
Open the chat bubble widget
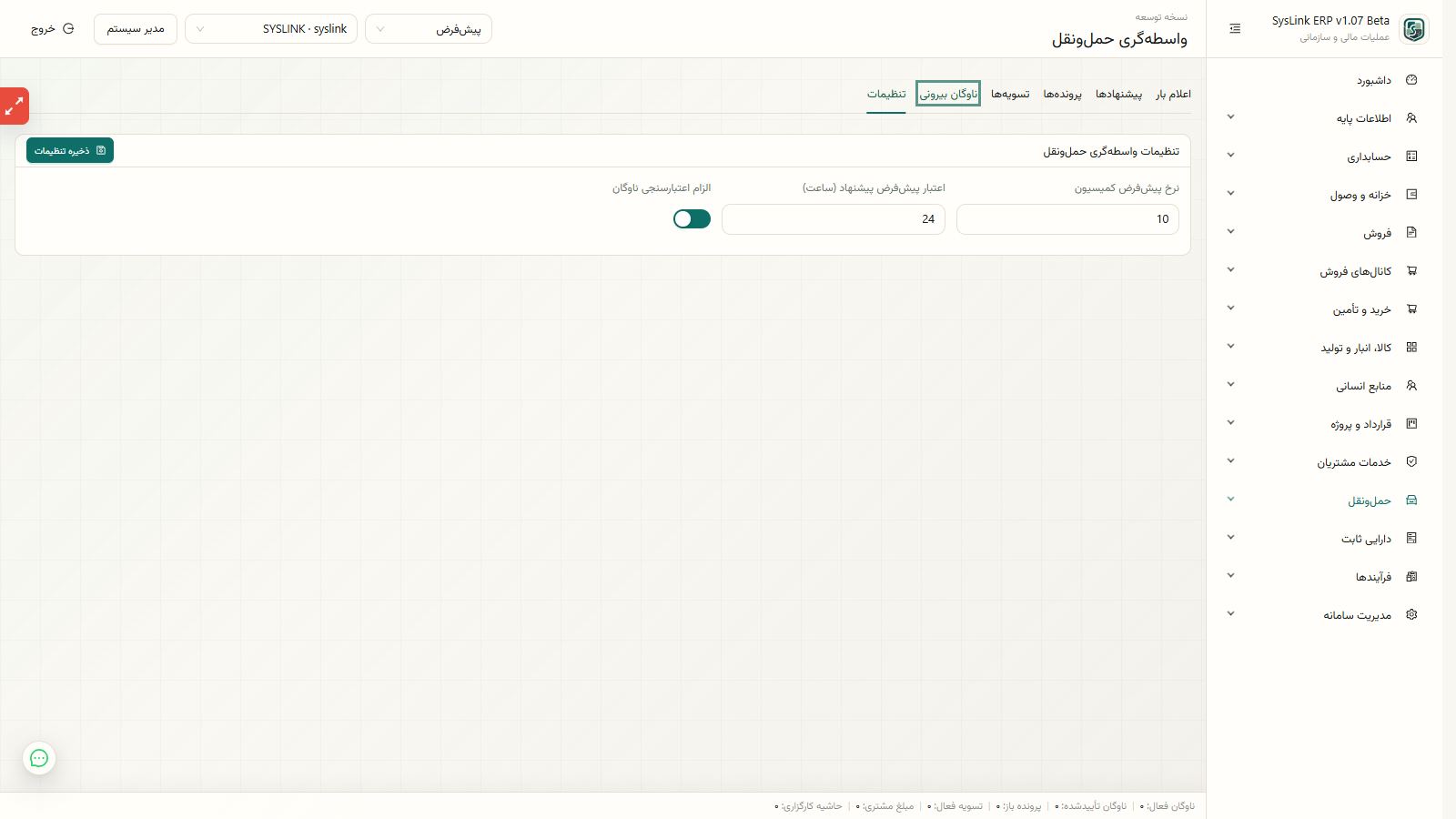click(x=39, y=758)
